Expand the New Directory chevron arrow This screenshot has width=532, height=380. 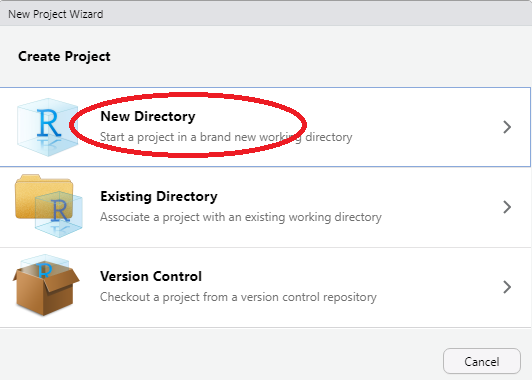(507, 127)
